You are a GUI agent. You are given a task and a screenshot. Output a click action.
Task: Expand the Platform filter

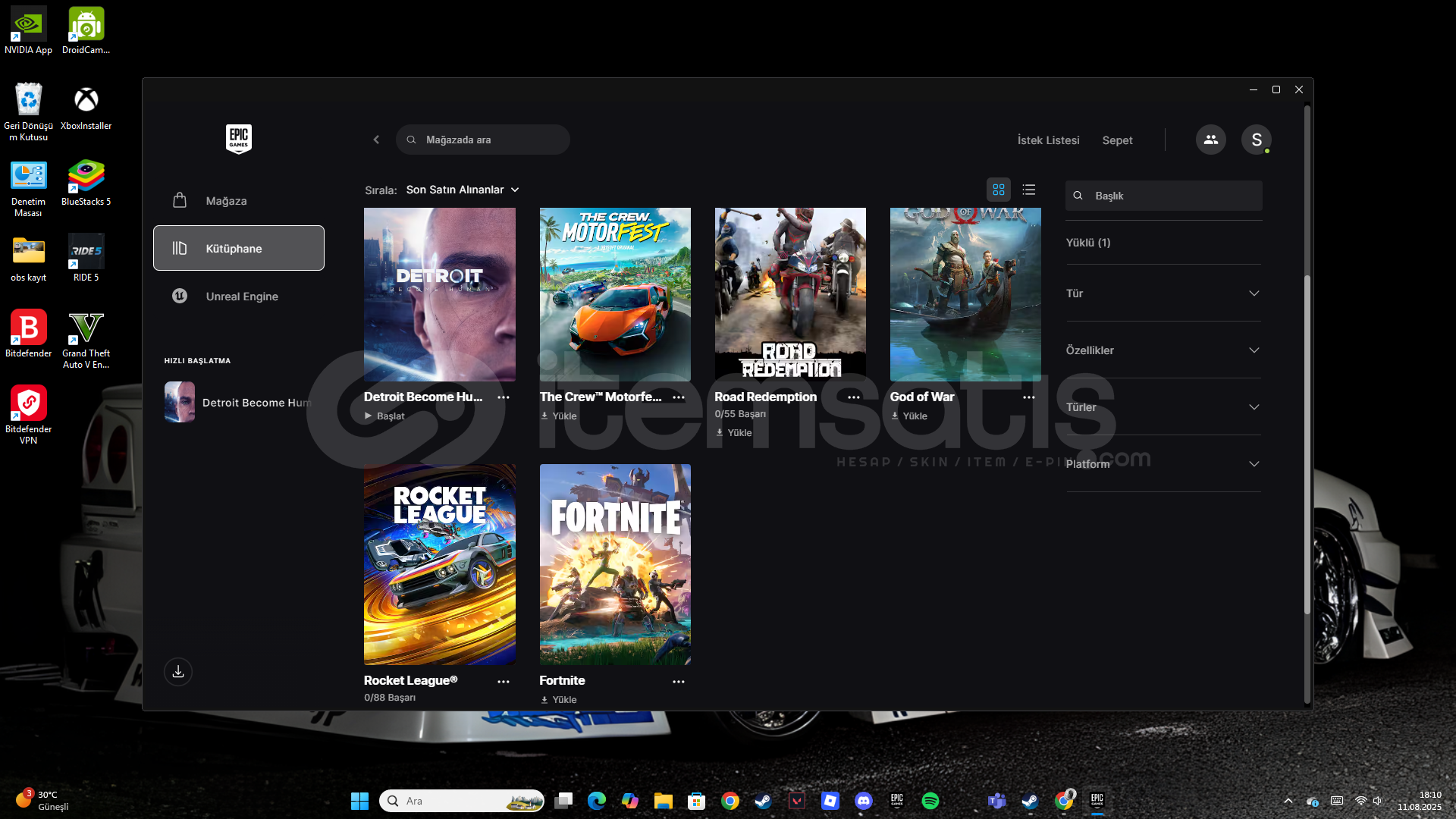1163,464
